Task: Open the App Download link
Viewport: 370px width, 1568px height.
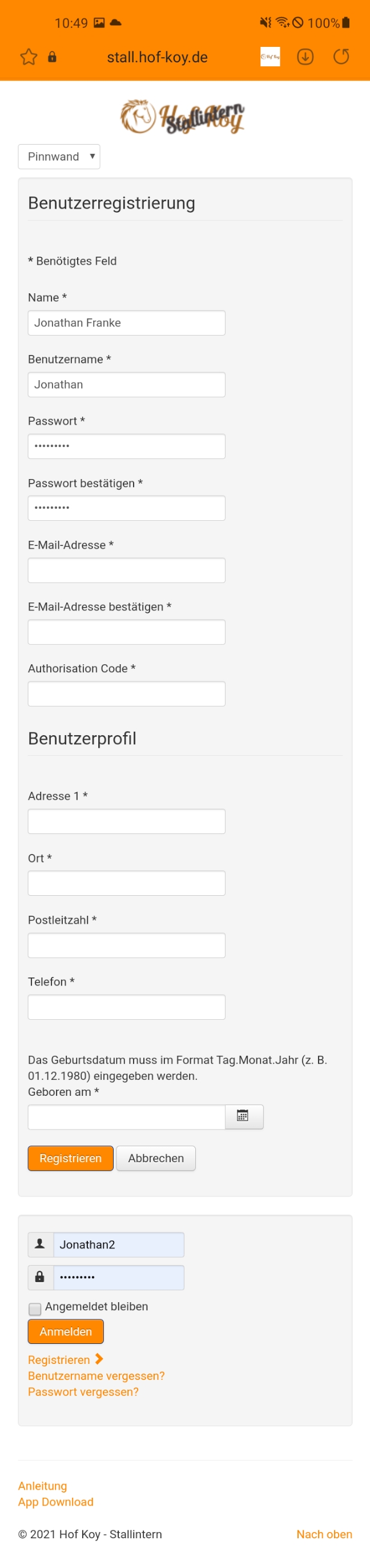Action: coord(56,1502)
